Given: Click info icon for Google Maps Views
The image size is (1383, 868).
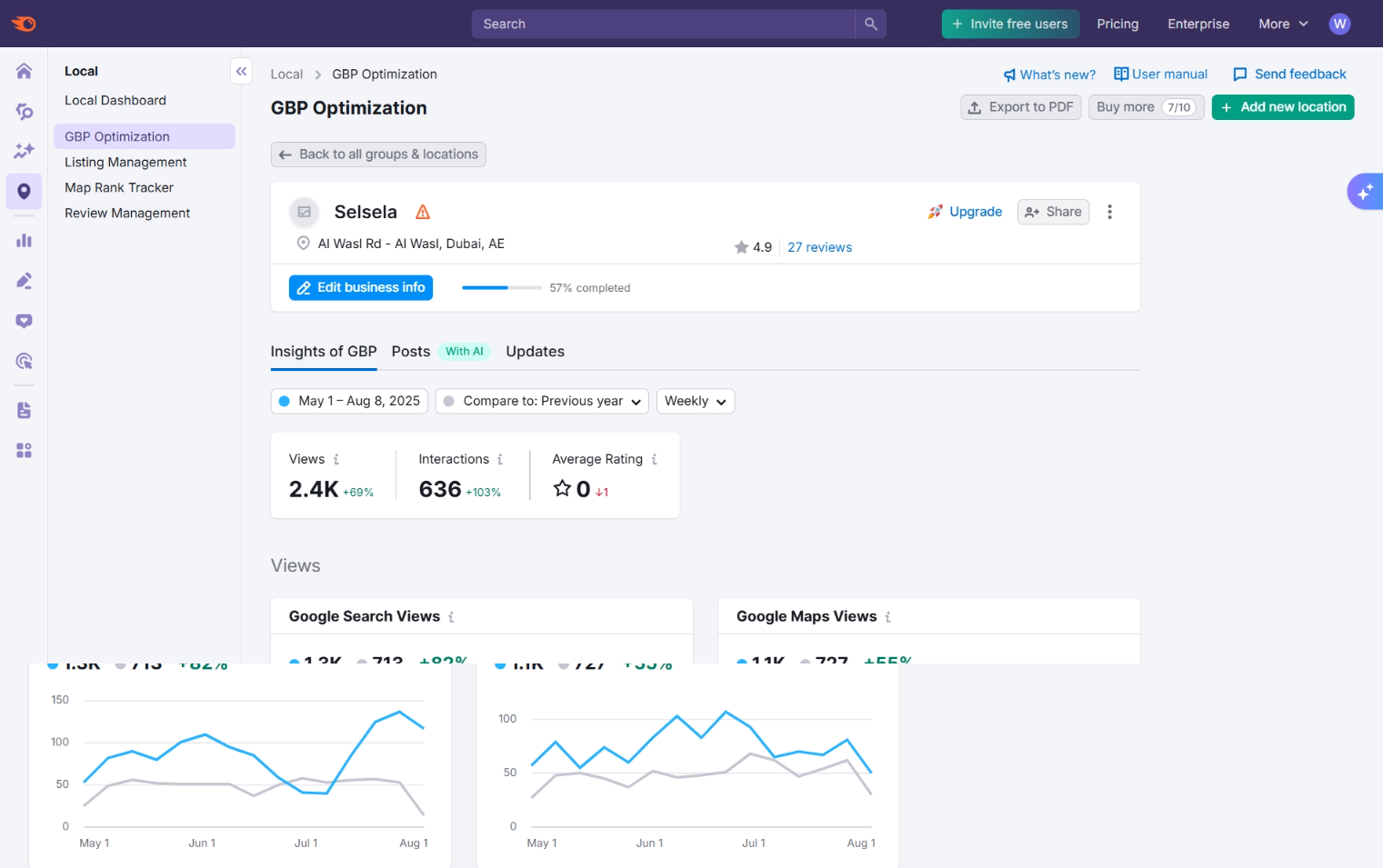Looking at the screenshot, I should point(887,617).
